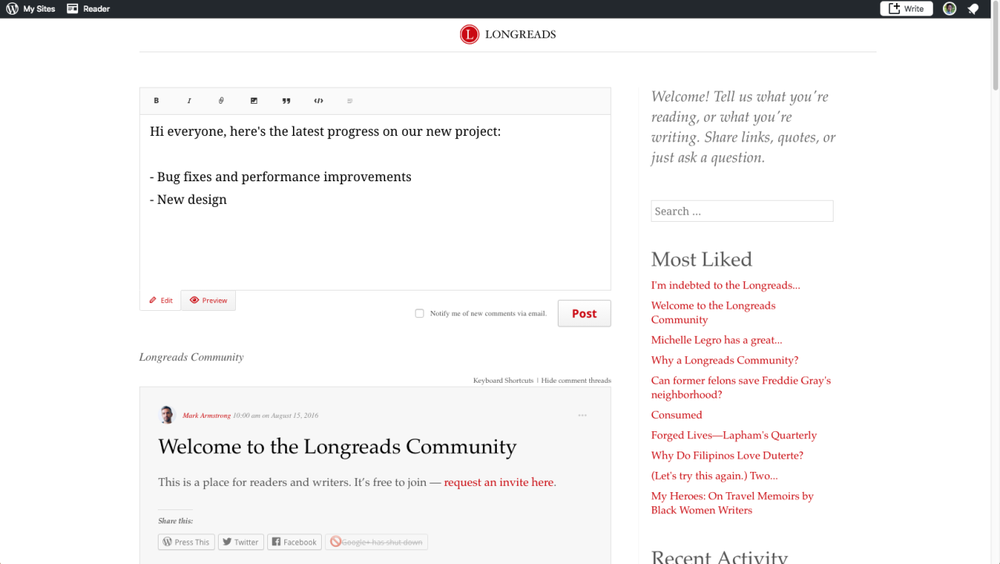Toggle bold formatting in the editor
This screenshot has height=564, width=1000.
click(156, 101)
